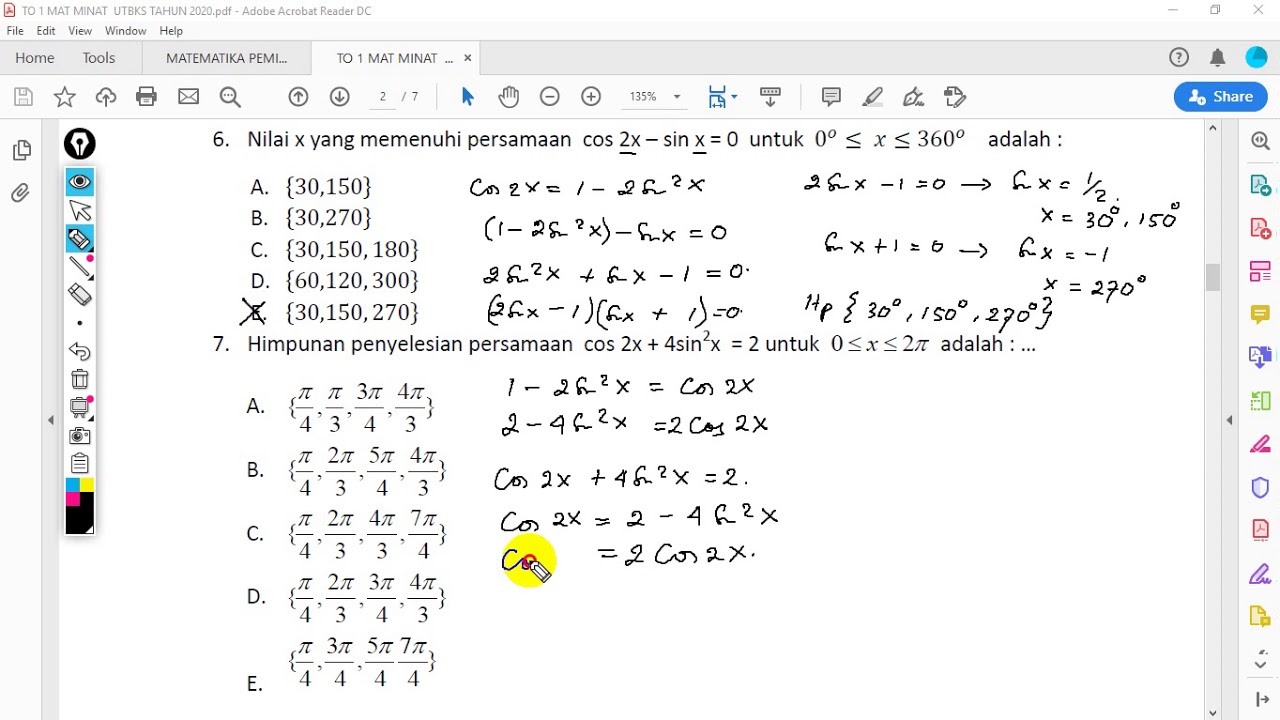Open the account profile avatar

coord(1256,58)
